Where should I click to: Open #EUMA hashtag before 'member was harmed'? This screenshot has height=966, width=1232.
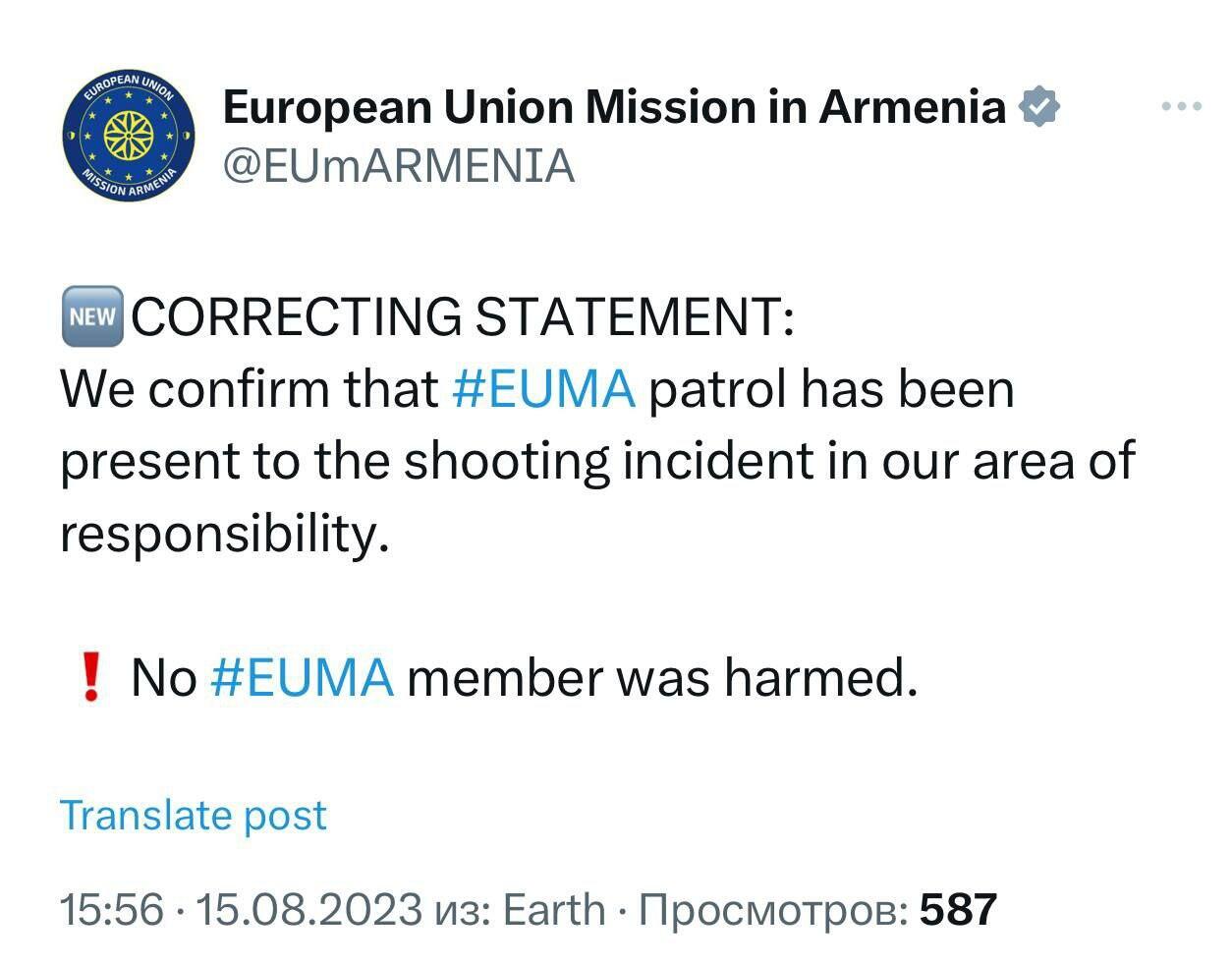(x=303, y=678)
